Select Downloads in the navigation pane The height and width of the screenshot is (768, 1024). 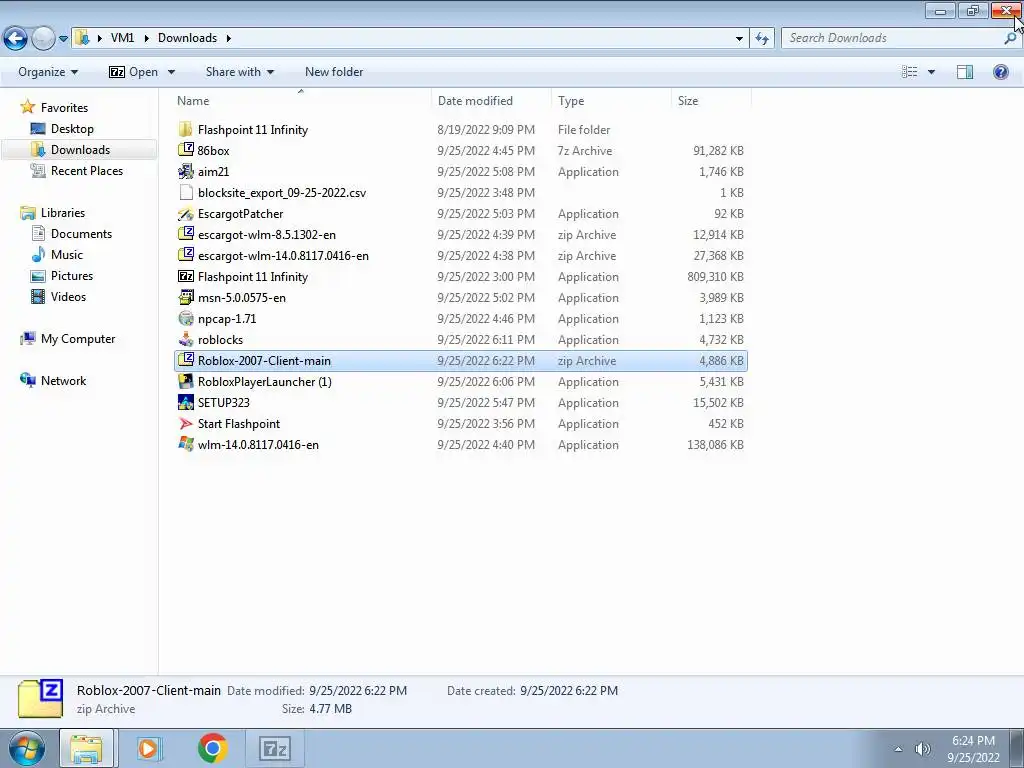click(x=80, y=150)
